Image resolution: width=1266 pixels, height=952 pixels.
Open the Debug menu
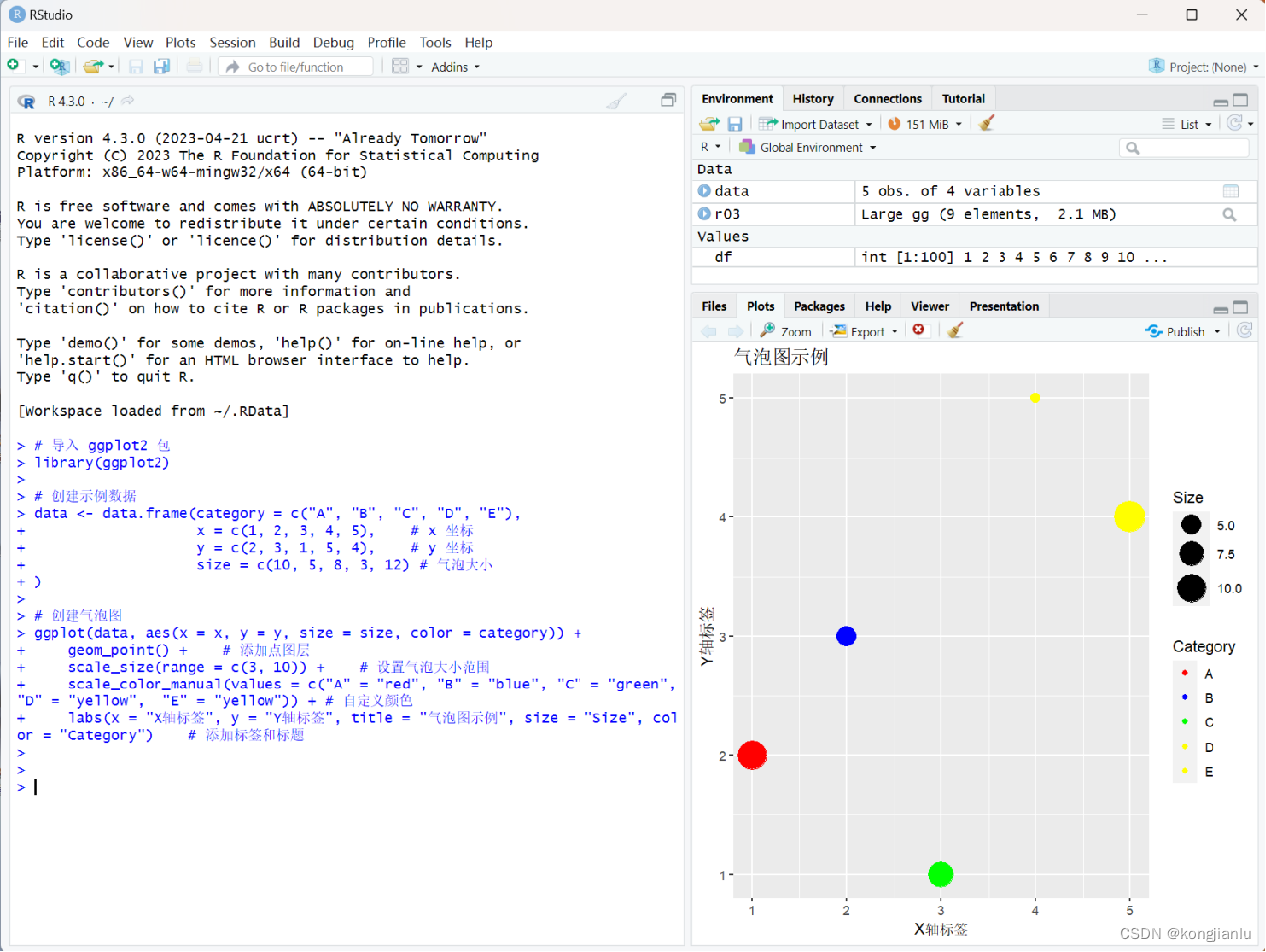(x=333, y=42)
